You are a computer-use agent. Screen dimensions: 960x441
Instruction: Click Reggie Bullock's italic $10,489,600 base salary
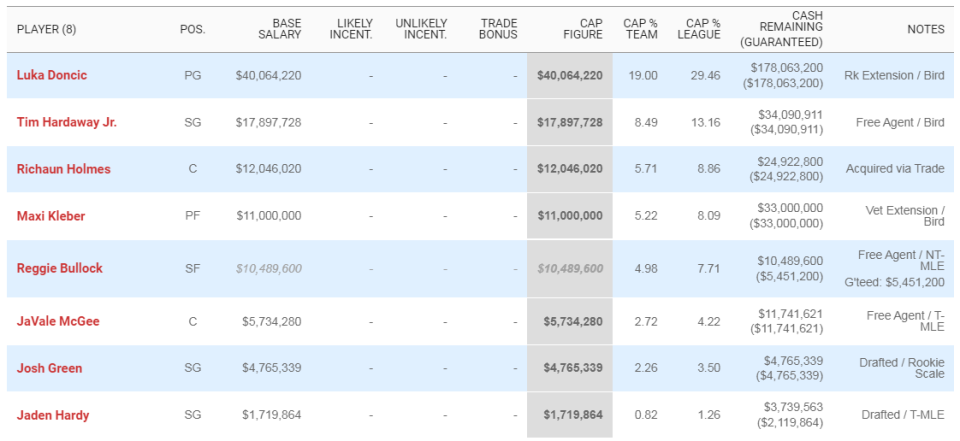pos(268,268)
